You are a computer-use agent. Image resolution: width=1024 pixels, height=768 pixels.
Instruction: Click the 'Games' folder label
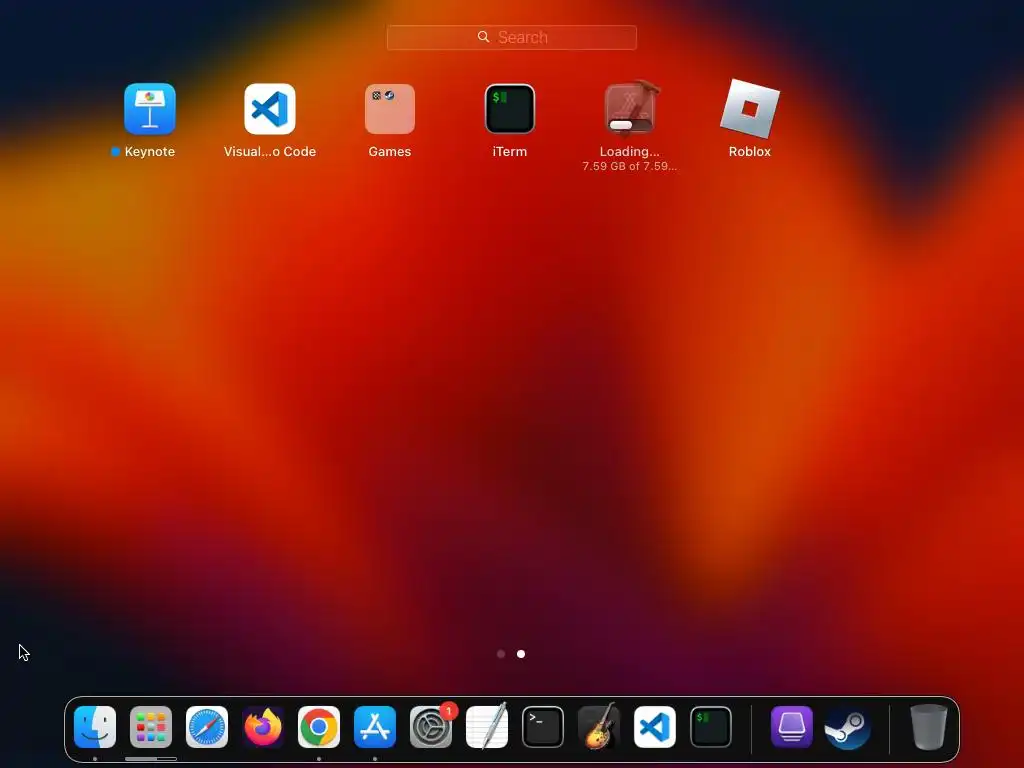coord(390,152)
